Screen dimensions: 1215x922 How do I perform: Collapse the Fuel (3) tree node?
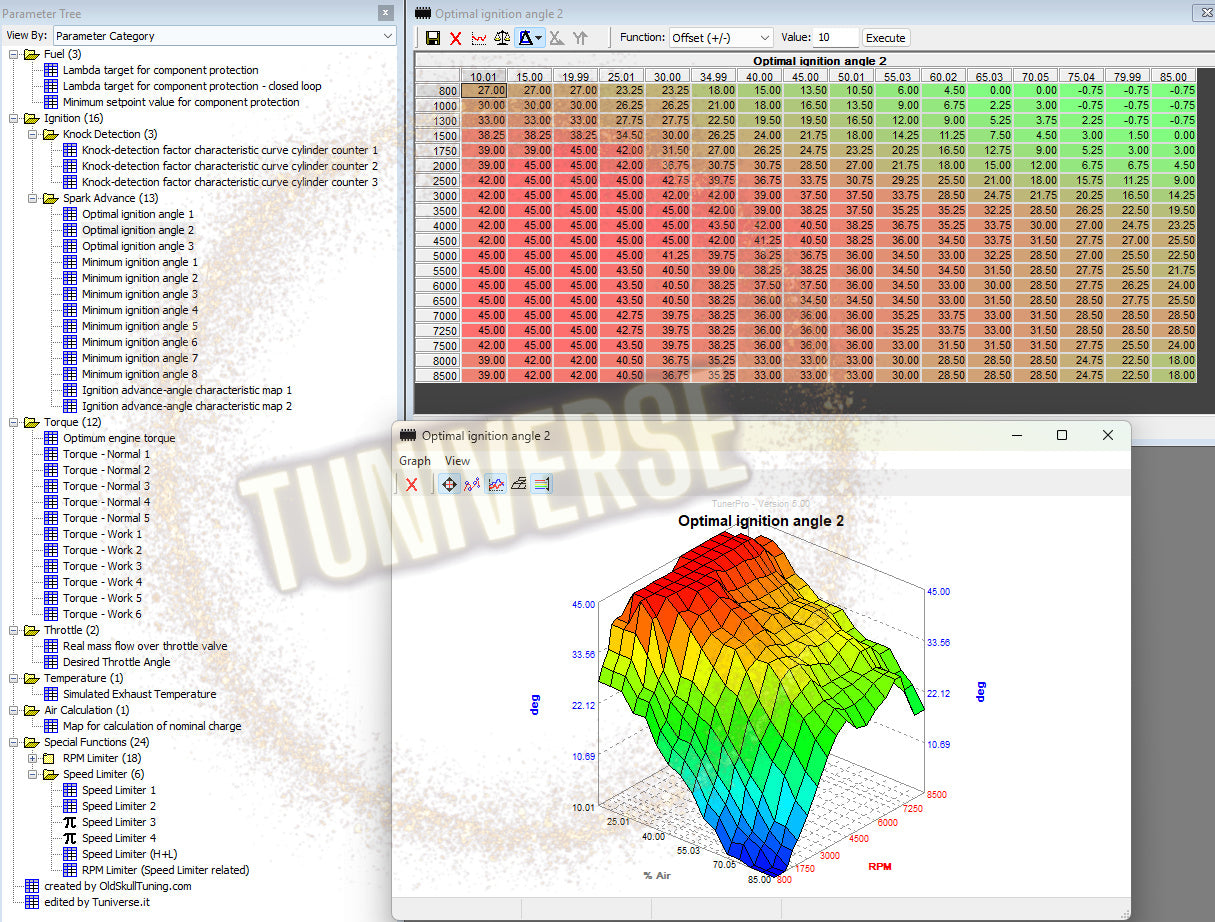point(13,54)
